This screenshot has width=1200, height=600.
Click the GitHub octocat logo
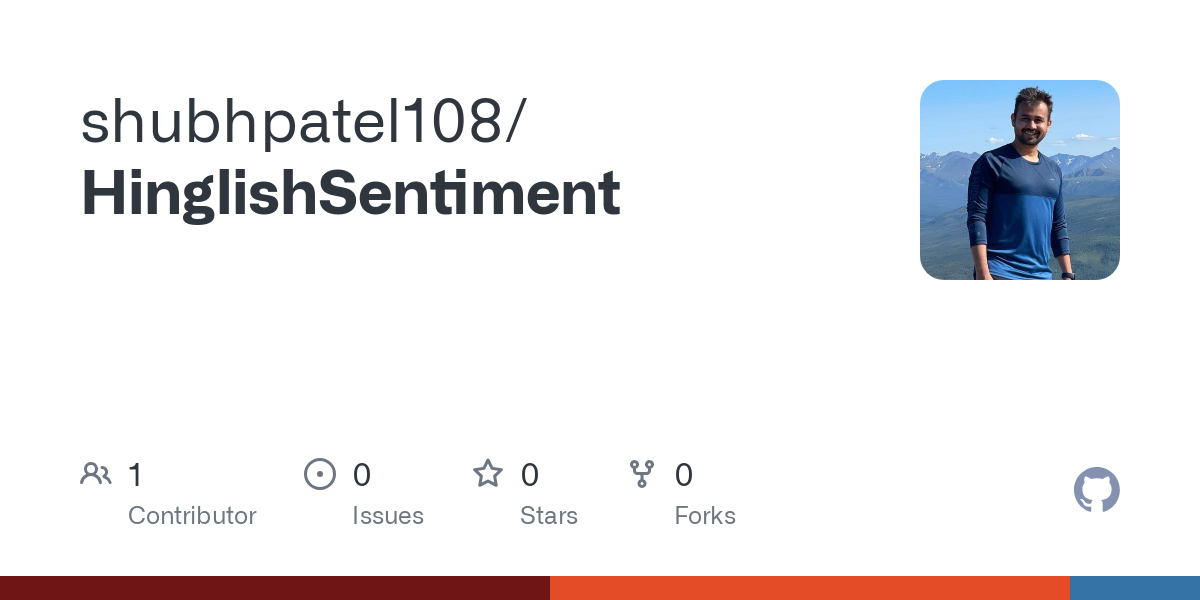tap(1097, 490)
